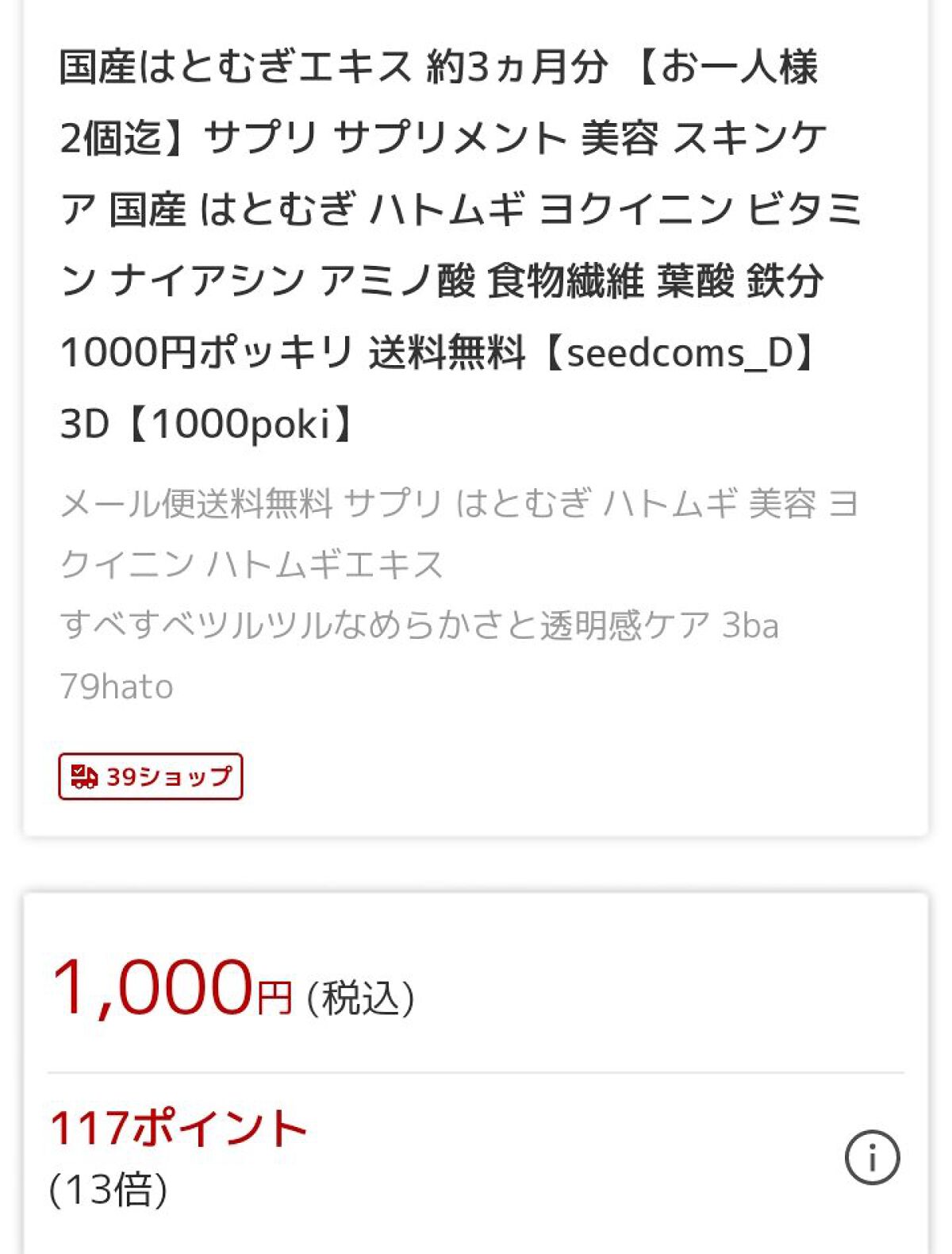Click the 食物繊維 keyword in title
This screenshot has width=952, height=1254.
[x=565, y=281]
